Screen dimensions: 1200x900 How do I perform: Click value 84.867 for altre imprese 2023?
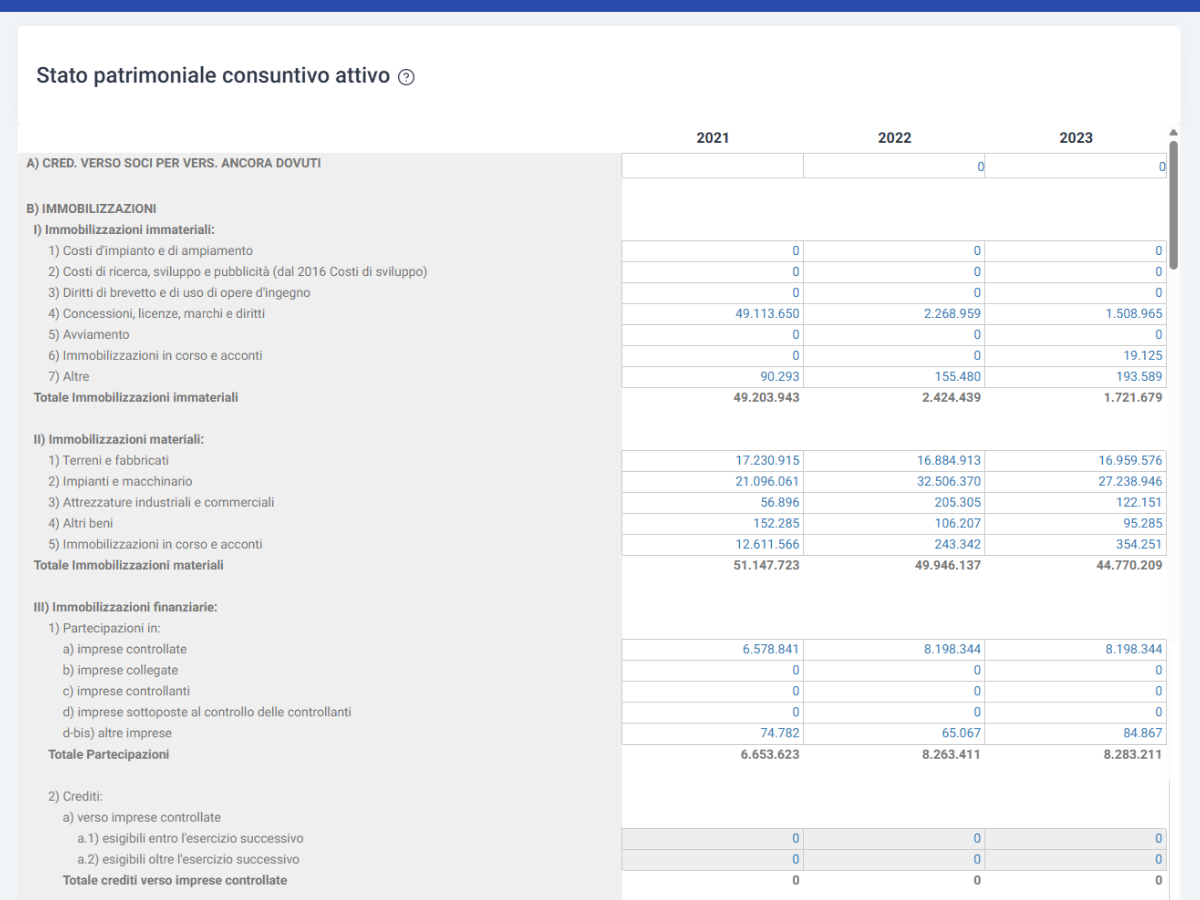[x=1144, y=734]
